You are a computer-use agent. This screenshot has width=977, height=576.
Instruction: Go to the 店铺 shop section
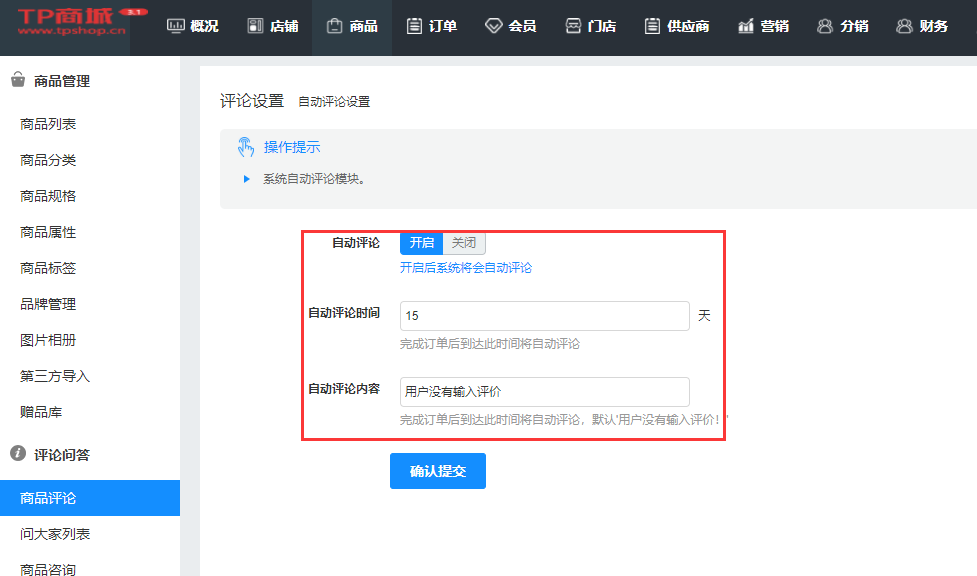(272, 27)
